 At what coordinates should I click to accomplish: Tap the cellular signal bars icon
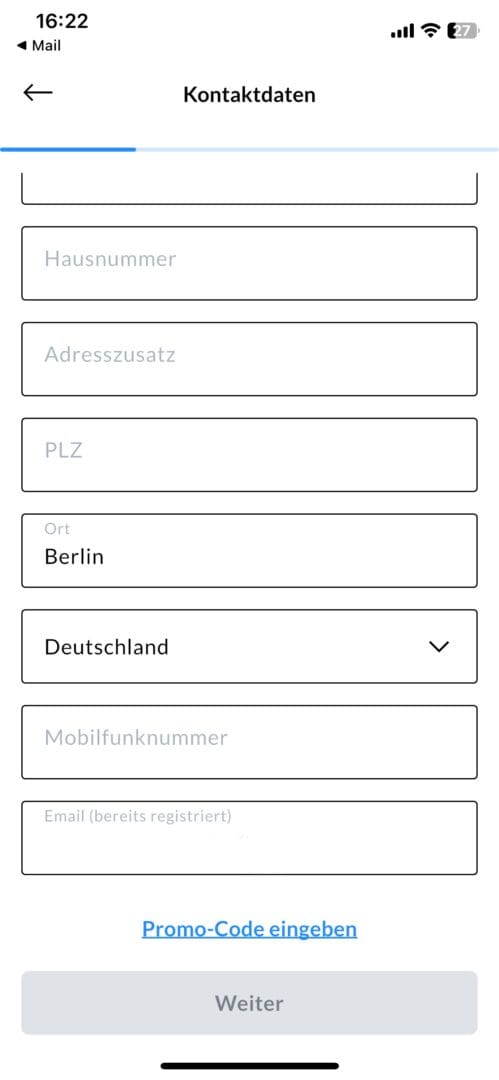pyautogui.click(x=403, y=31)
